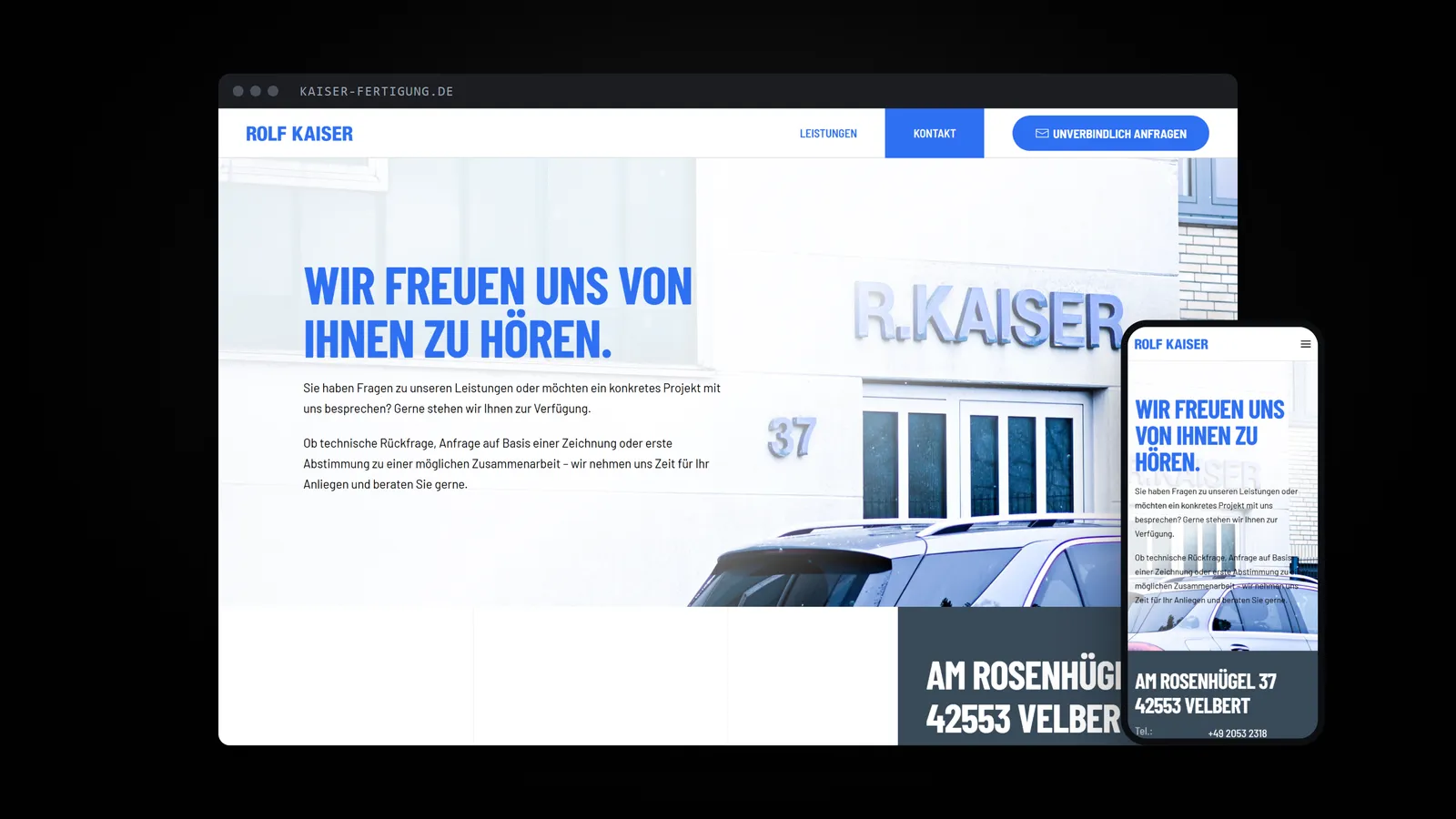Select the KONTAKT navigation tab
This screenshot has width=1456, height=819.
pyautogui.click(x=935, y=134)
